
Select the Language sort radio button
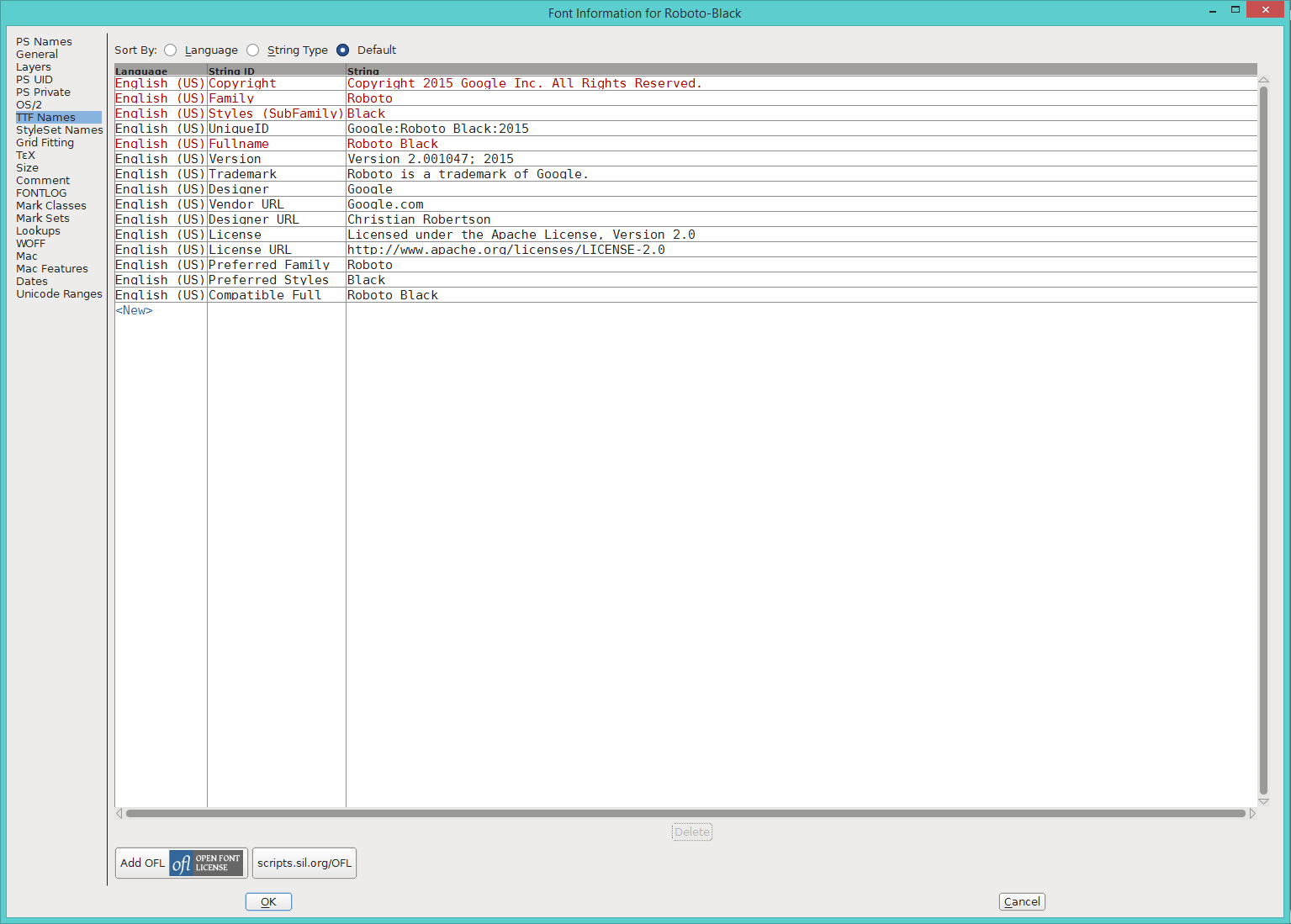coord(171,50)
